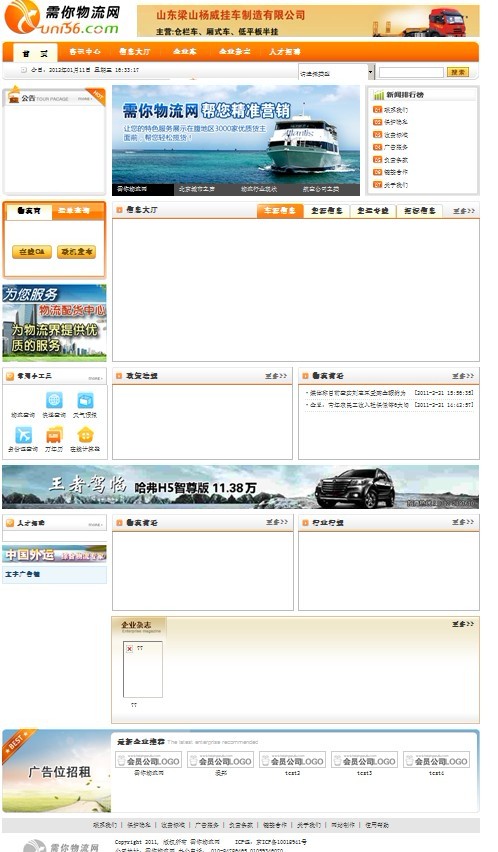Open the 哈弗H5智尊版 car banner ad
The height and width of the screenshot is (852, 498).
pyautogui.click(x=241, y=487)
